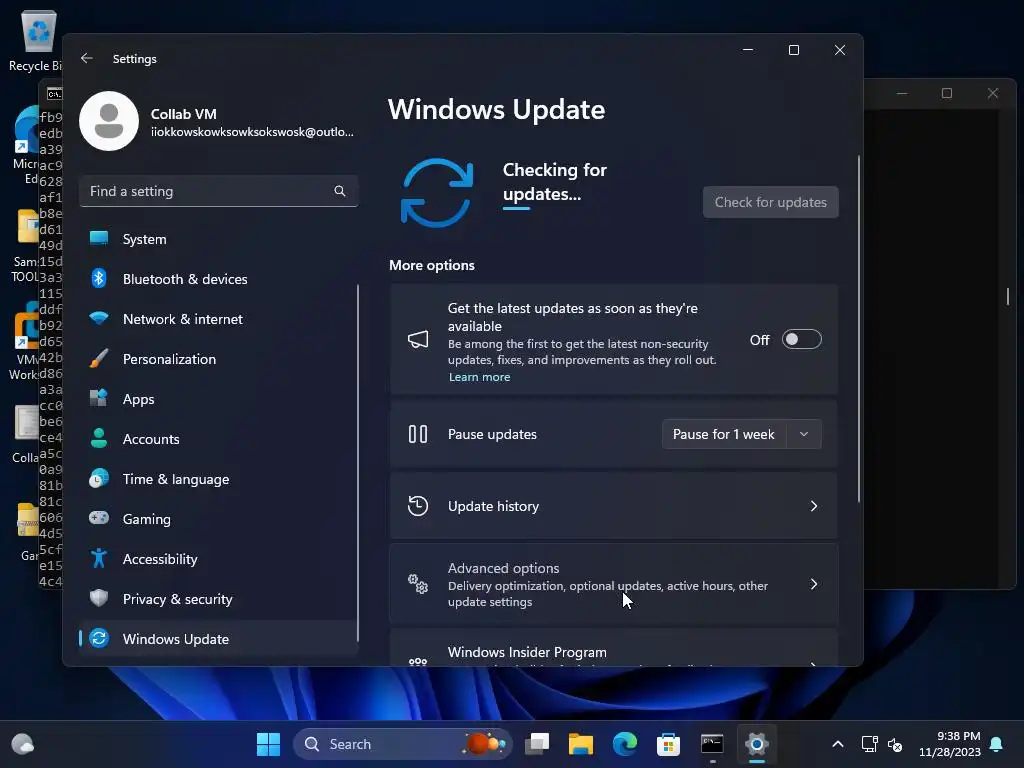1024x768 pixels.
Task: Click the sidebar navigation scrollbar
Action: click(358, 463)
